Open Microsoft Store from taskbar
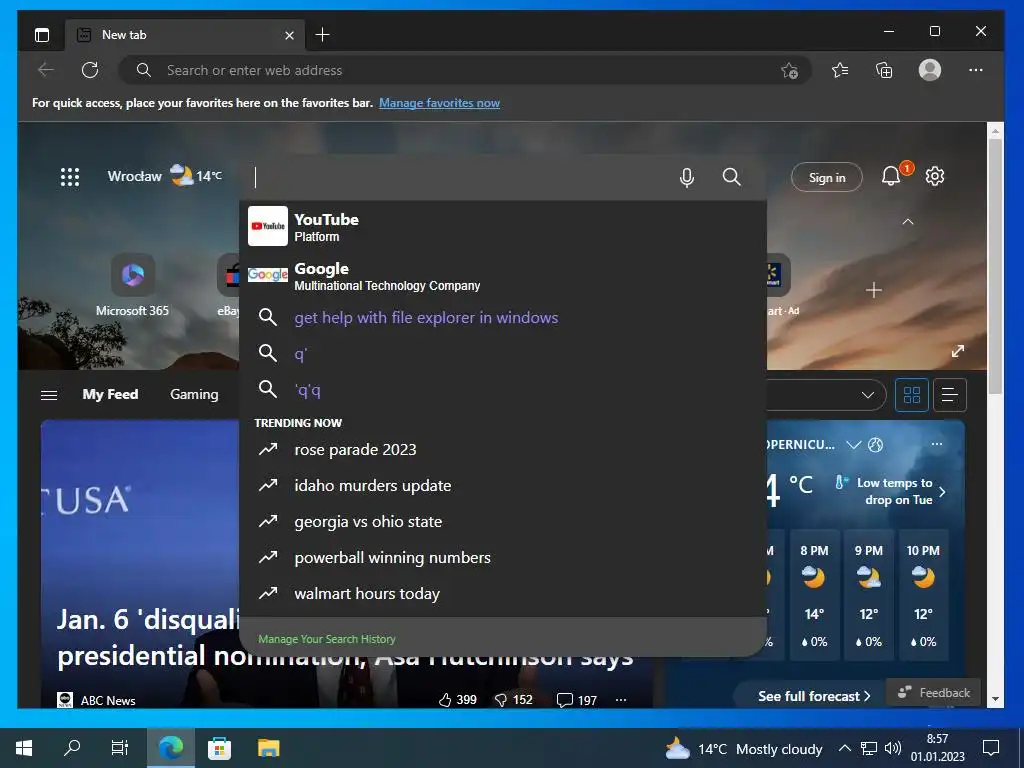Viewport: 1024px width, 768px height. pyautogui.click(x=219, y=748)
